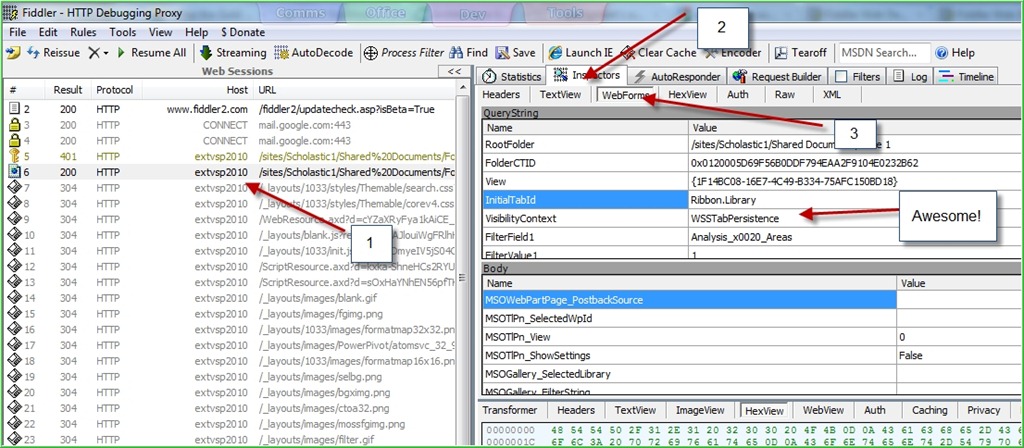This screenshot has width=1024, height=448.
Task: Activate the Process Filter crosshair
Action: (404, 53)
